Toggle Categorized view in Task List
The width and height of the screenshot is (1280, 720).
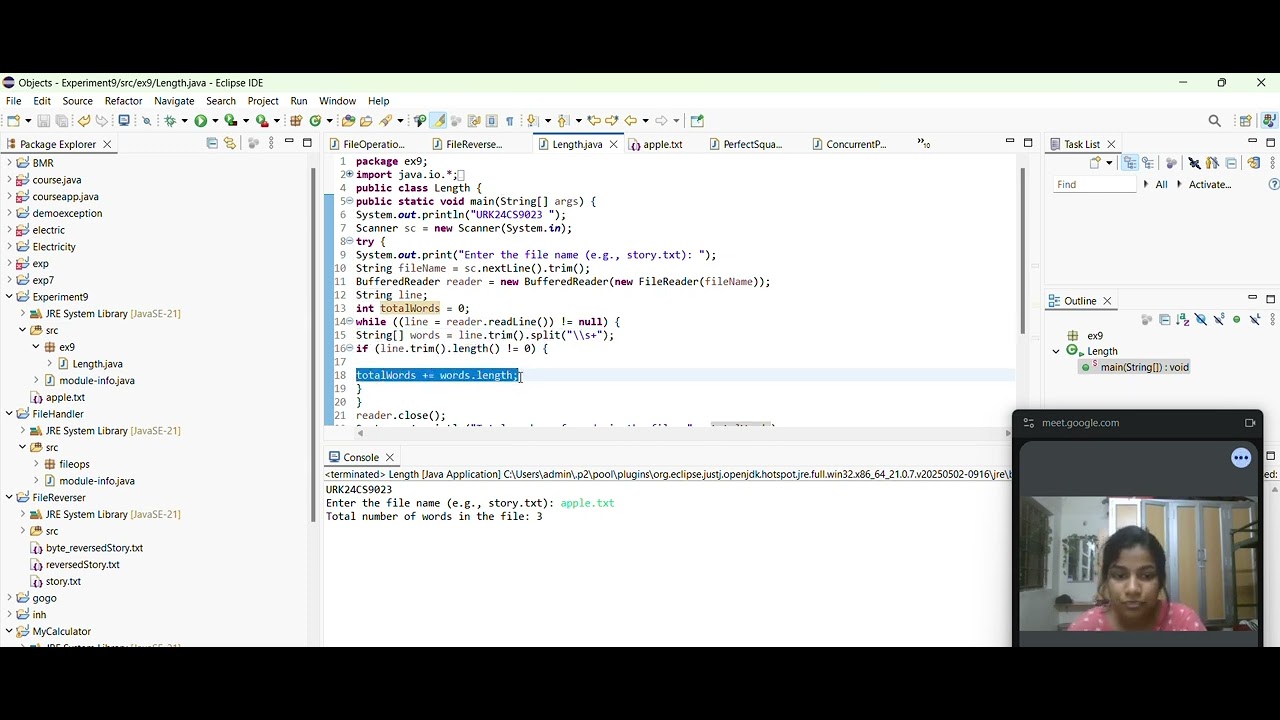click(1129, 163)
